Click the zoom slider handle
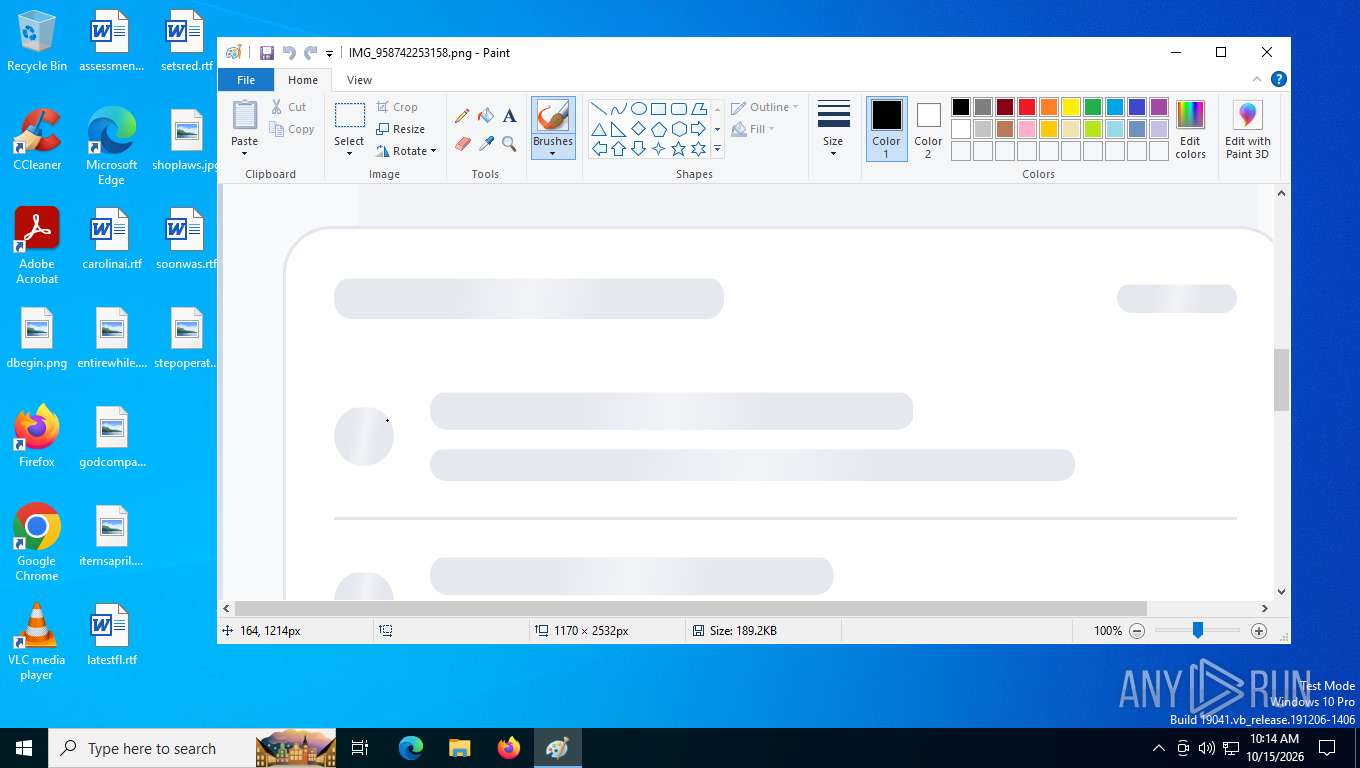 coord(1197,631)
